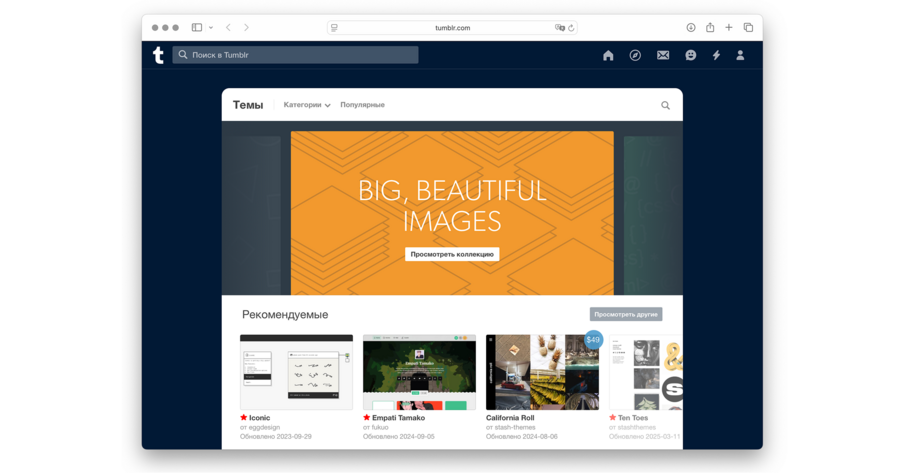Image resolution: width=900 pixels, height=473 pixels.
Task: Click the themes search magnifier icon
Action: click(x=665, y=105)
